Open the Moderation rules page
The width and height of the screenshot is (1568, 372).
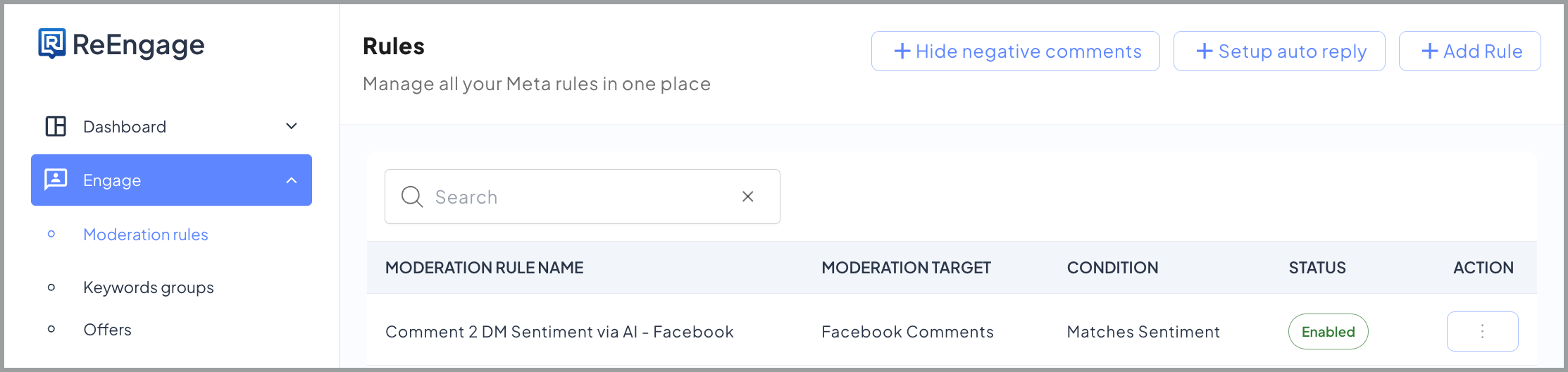pos(146,235)
